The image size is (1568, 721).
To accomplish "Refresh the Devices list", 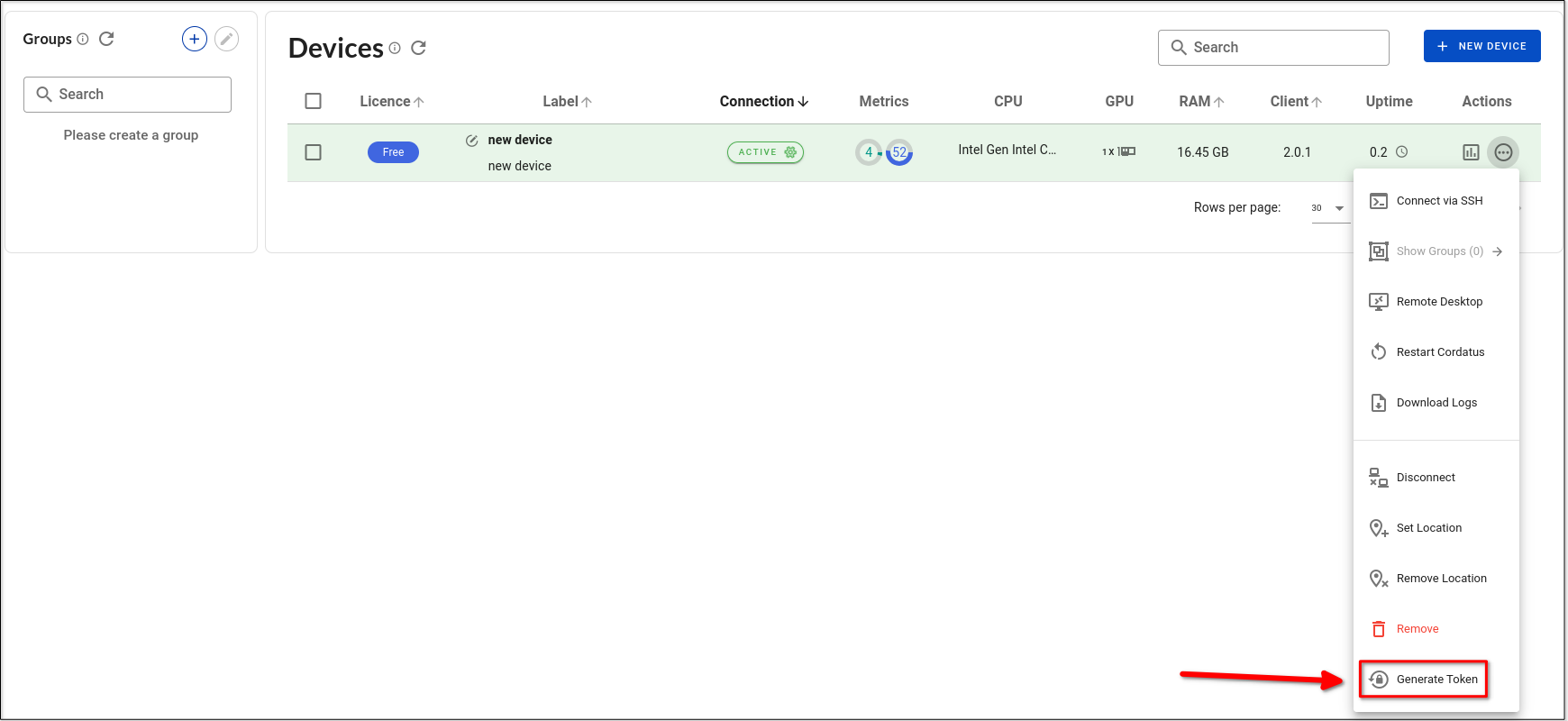I will pos(418,48).
